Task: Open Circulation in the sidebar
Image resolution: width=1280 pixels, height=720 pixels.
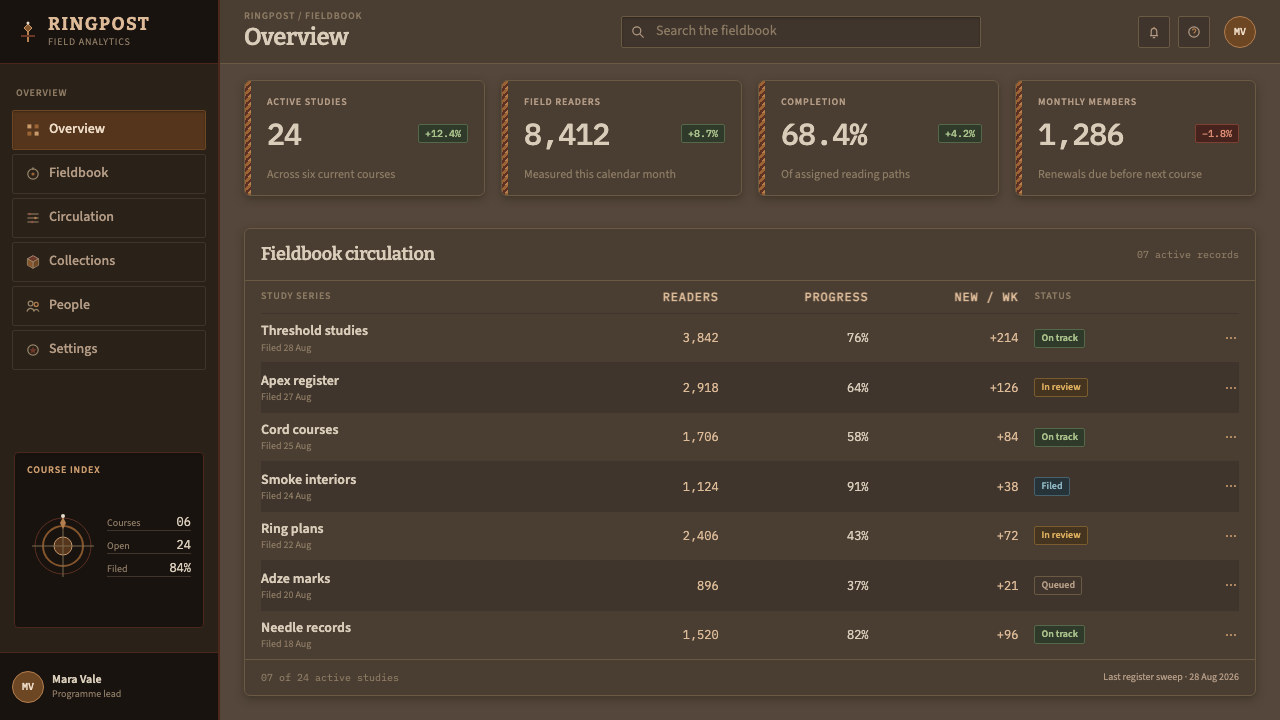Action: click(109, 218)
